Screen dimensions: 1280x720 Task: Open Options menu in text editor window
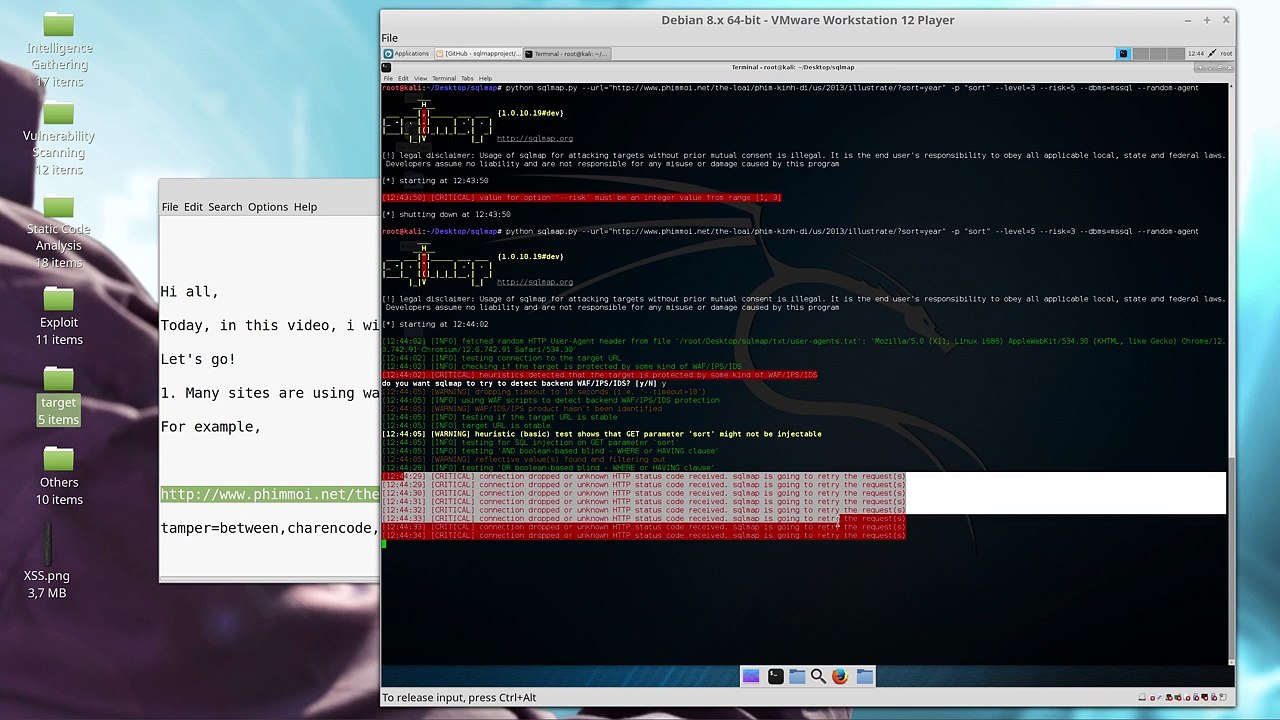pyautogui.click(x=268, y=207)
